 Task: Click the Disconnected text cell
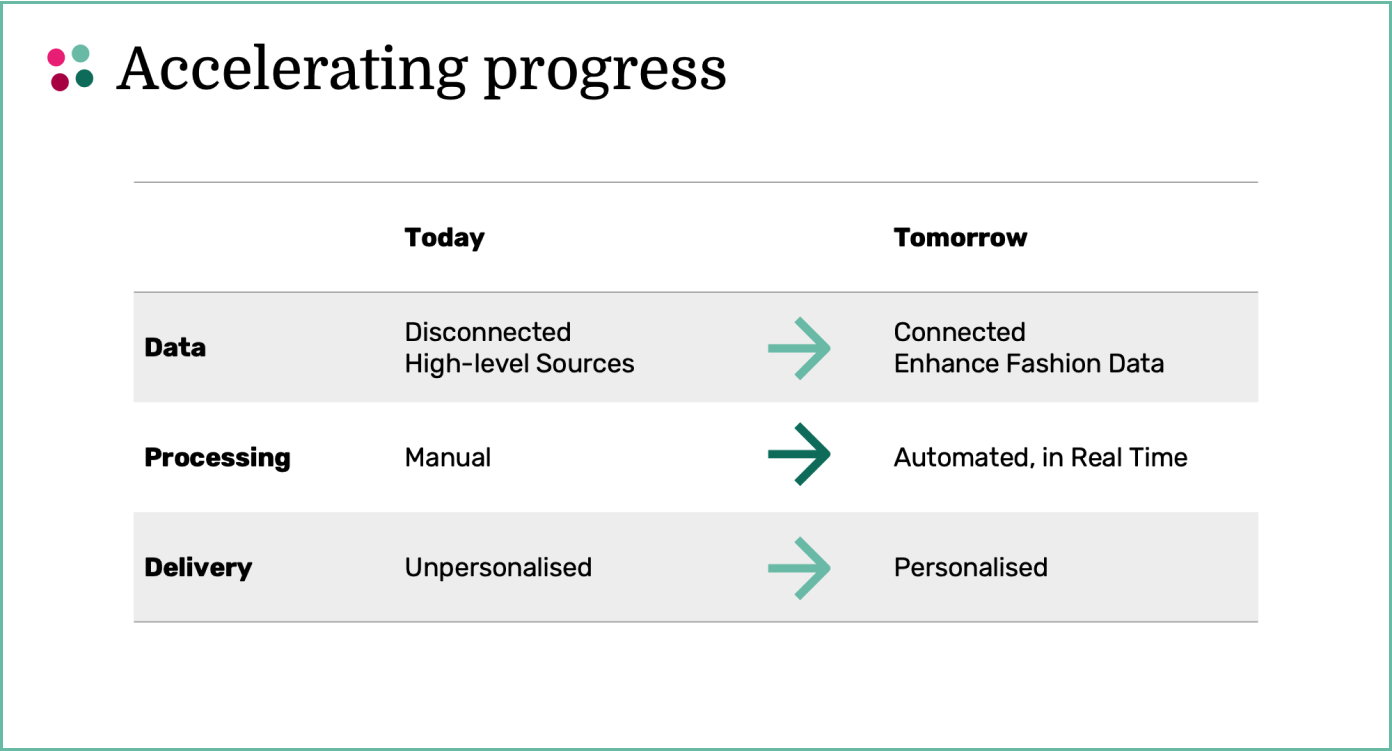[x=488, y=332]
